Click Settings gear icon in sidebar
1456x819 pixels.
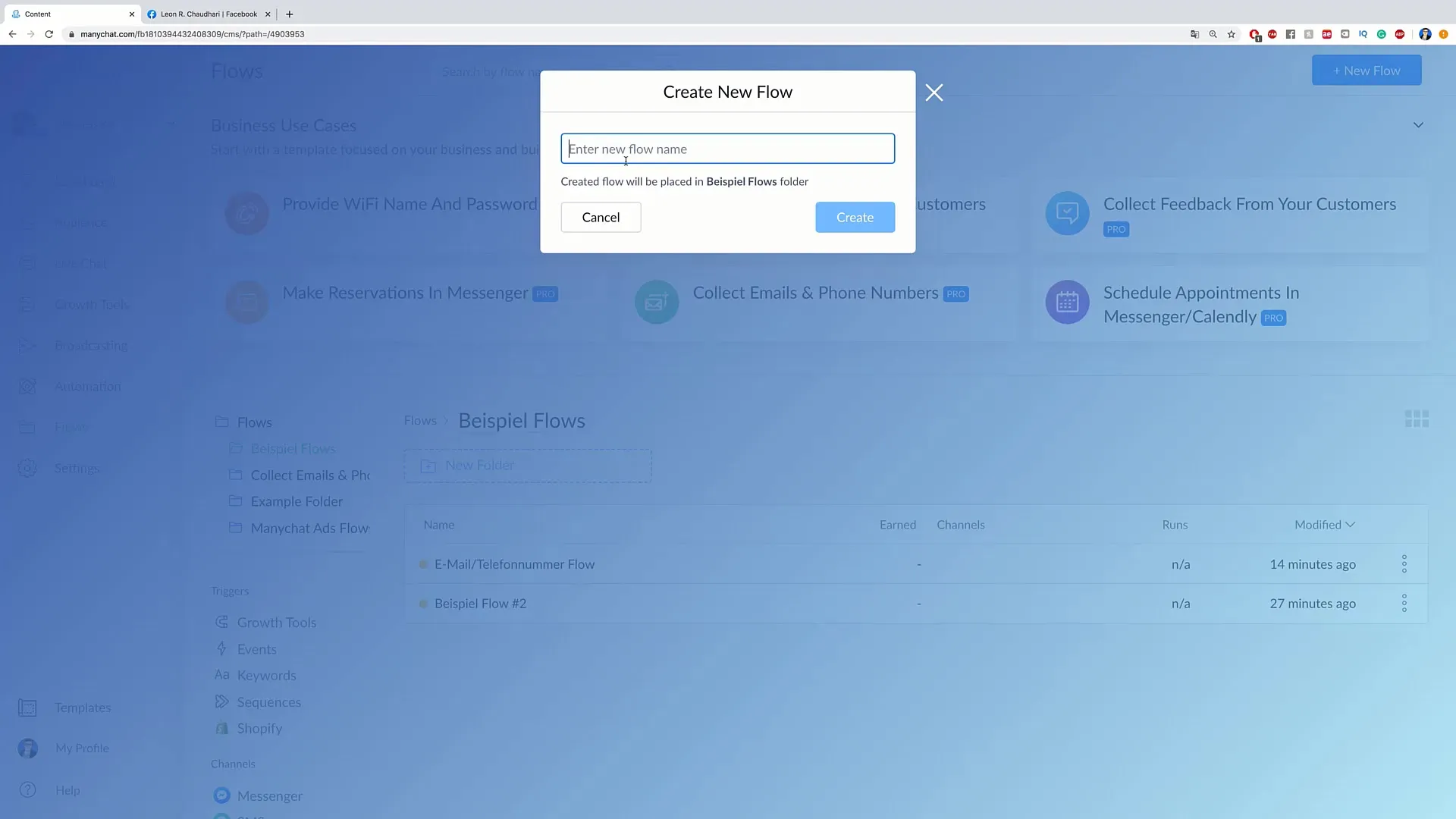(27, 469)
